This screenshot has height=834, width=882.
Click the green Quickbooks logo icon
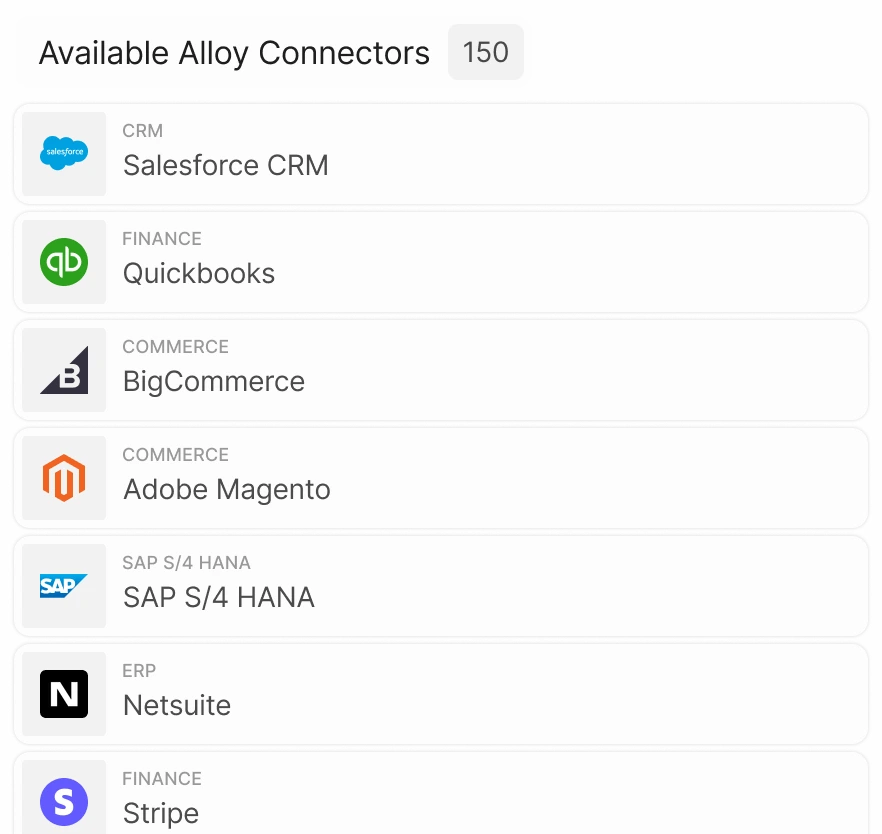tap(64, 262)
